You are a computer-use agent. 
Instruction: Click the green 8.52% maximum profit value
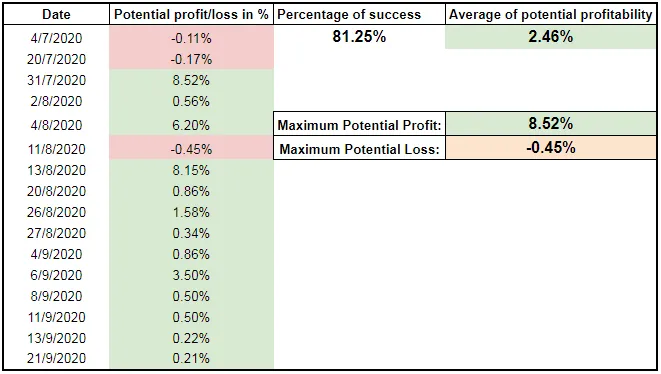[x=551, y=124]
